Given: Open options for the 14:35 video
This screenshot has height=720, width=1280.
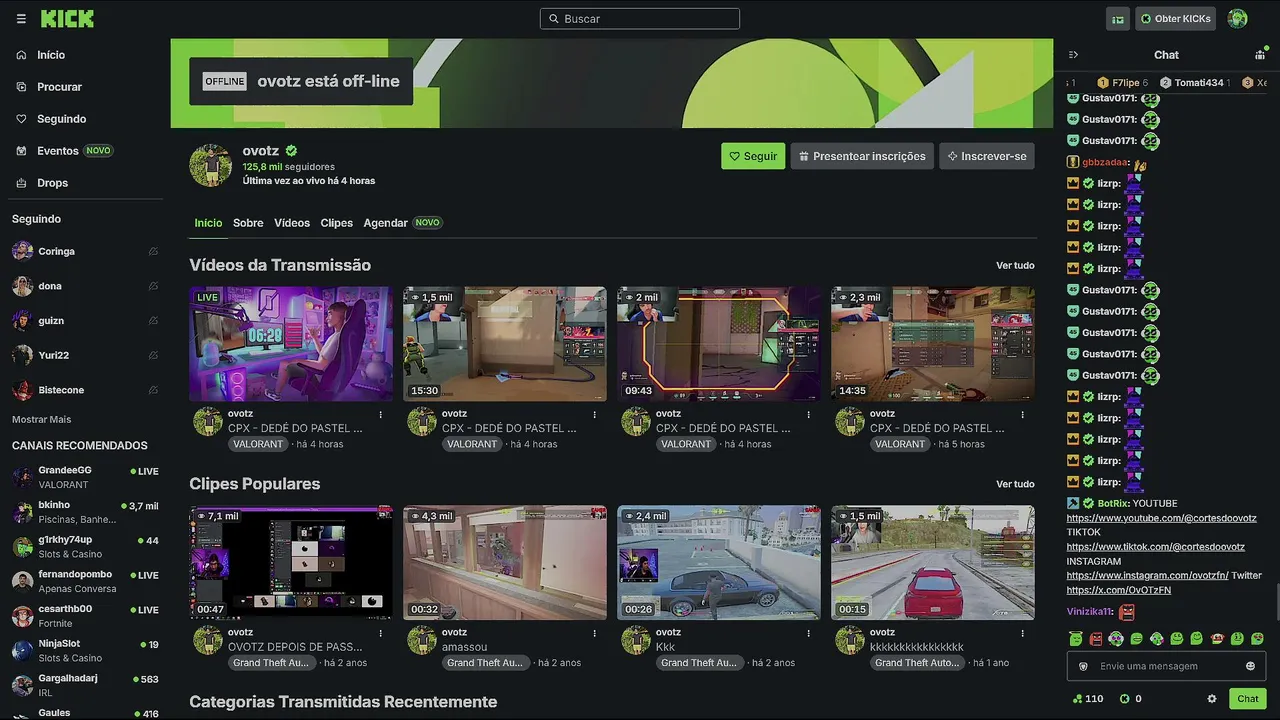Looking at the screenshot, I should [x=1022, y=414].
